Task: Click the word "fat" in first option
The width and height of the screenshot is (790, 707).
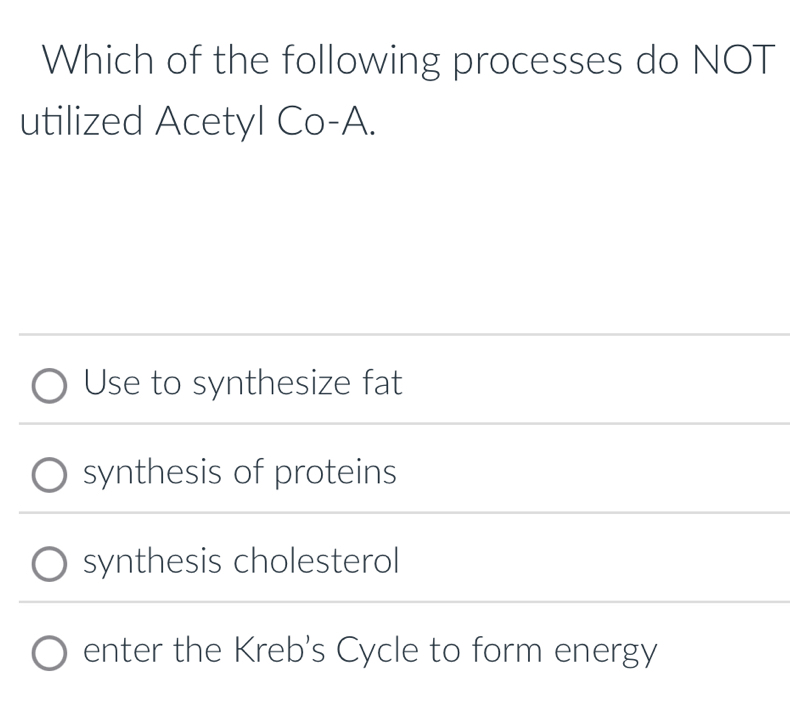Action: click(381, 382)
